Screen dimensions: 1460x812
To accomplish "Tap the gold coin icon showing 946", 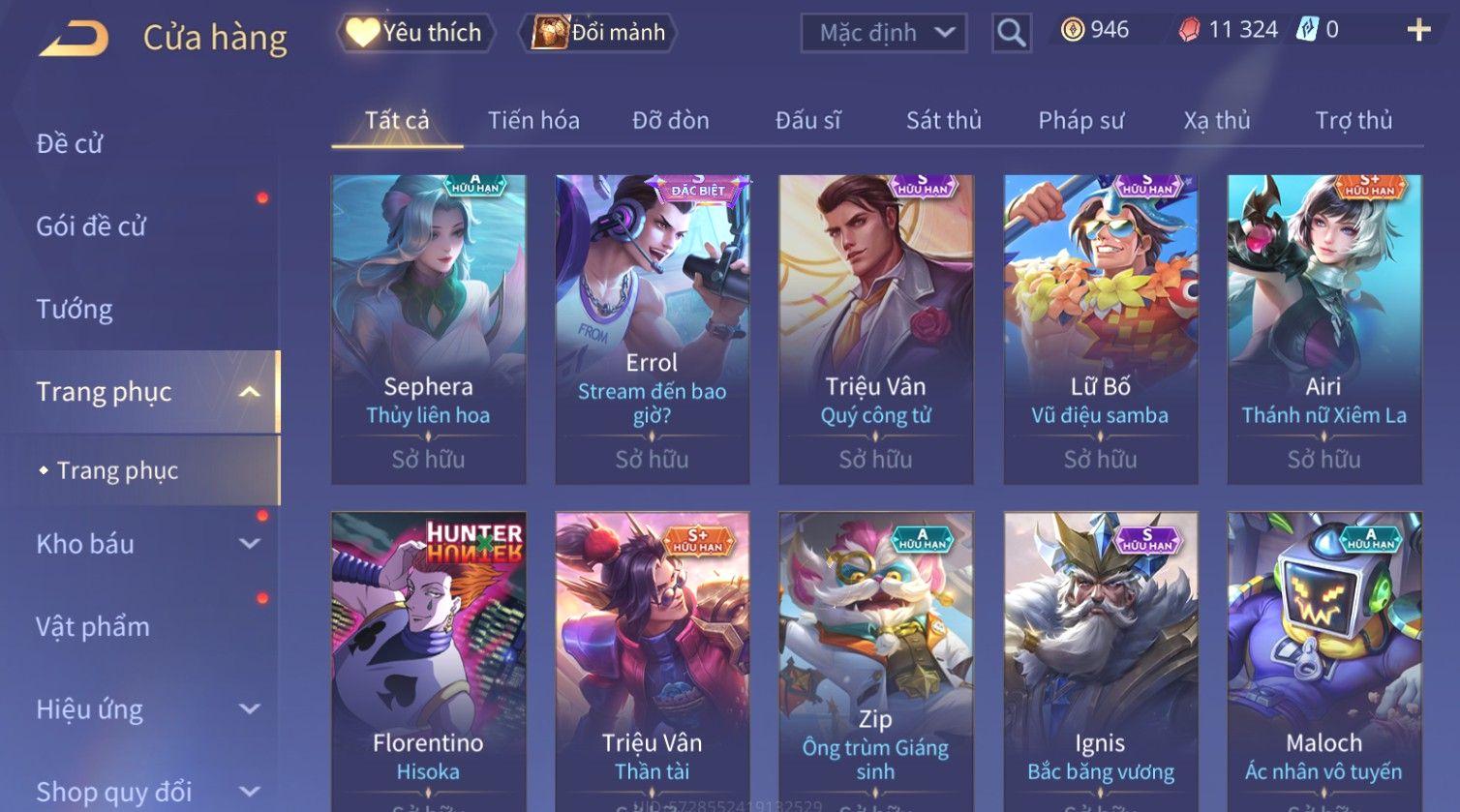I will (x=1072, y=31).
